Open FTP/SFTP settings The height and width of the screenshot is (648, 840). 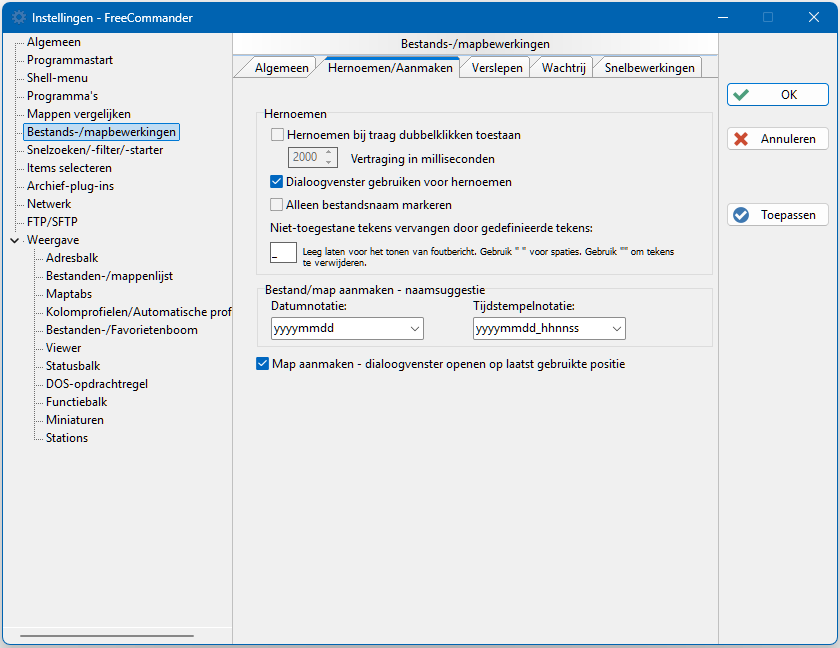52,222
